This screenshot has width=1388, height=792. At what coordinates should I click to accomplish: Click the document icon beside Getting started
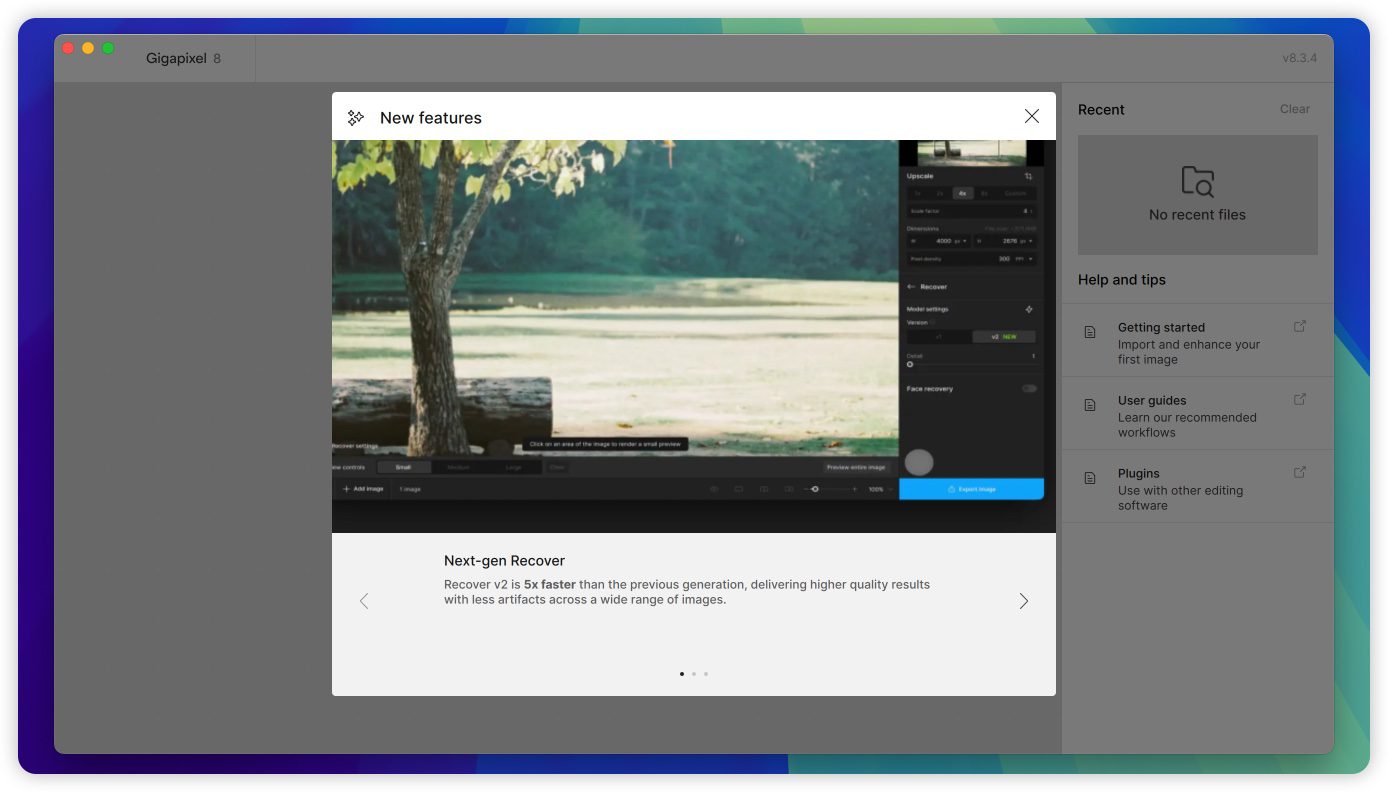pos(1091,332)
